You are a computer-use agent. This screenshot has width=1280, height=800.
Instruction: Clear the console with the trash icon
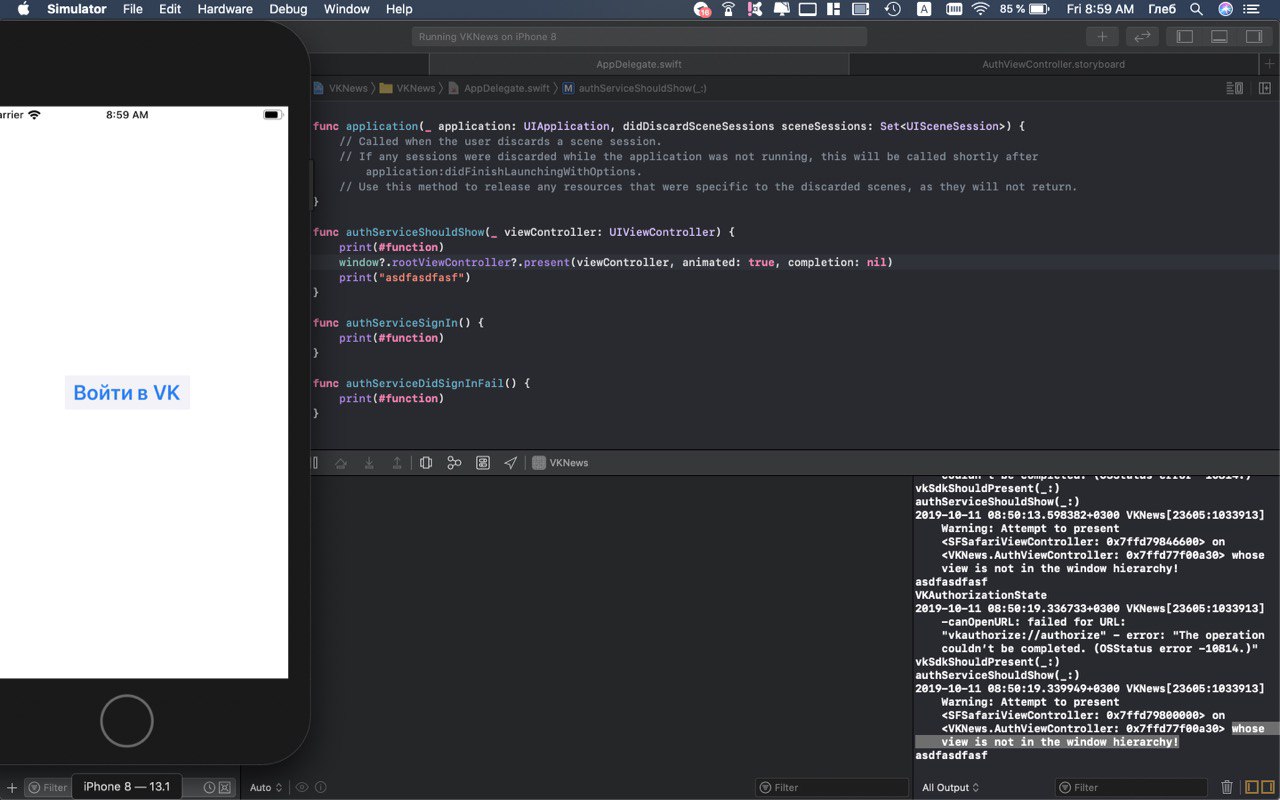pos(1227,788)
